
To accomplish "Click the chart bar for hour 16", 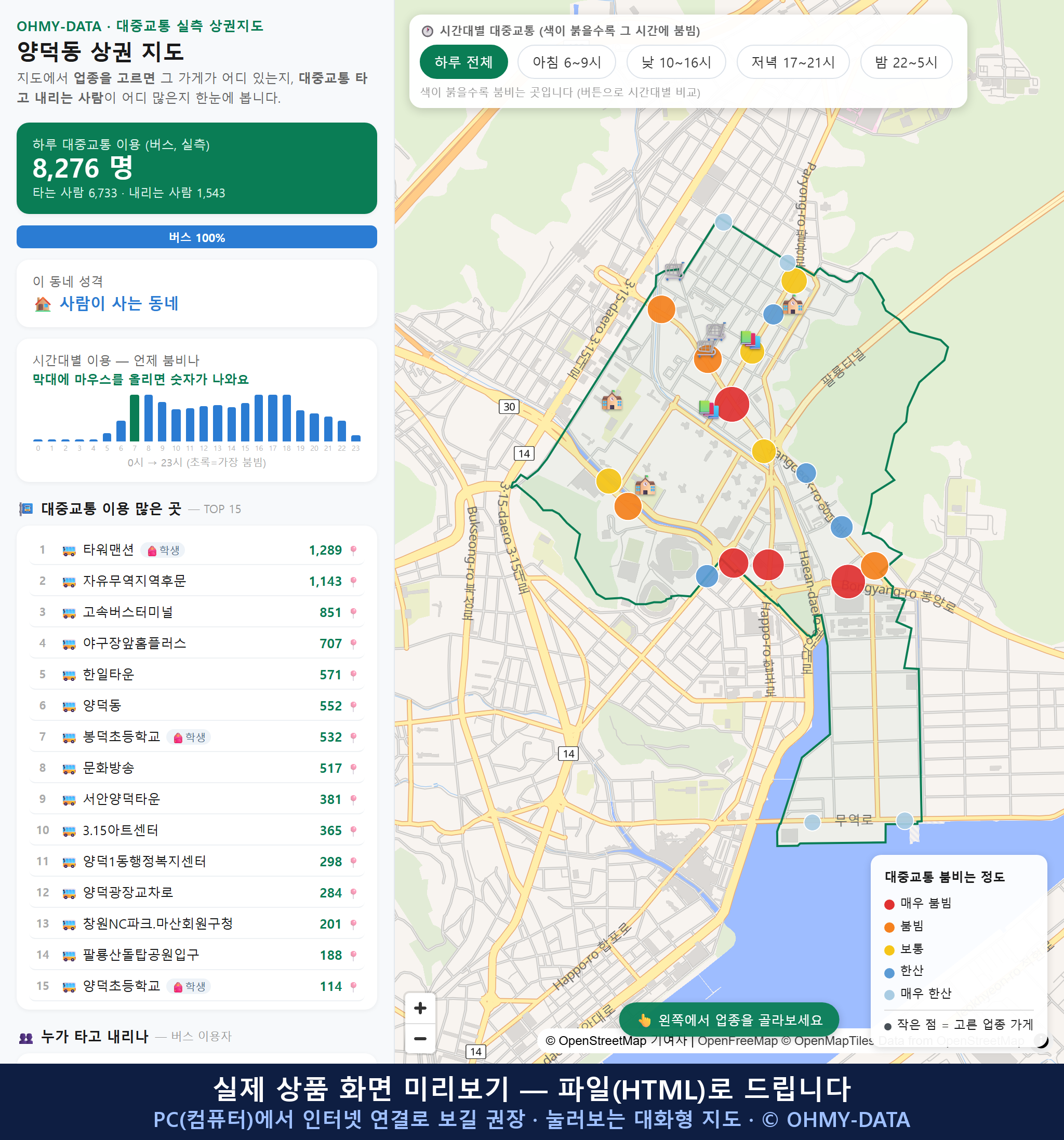I will [259, 418].
